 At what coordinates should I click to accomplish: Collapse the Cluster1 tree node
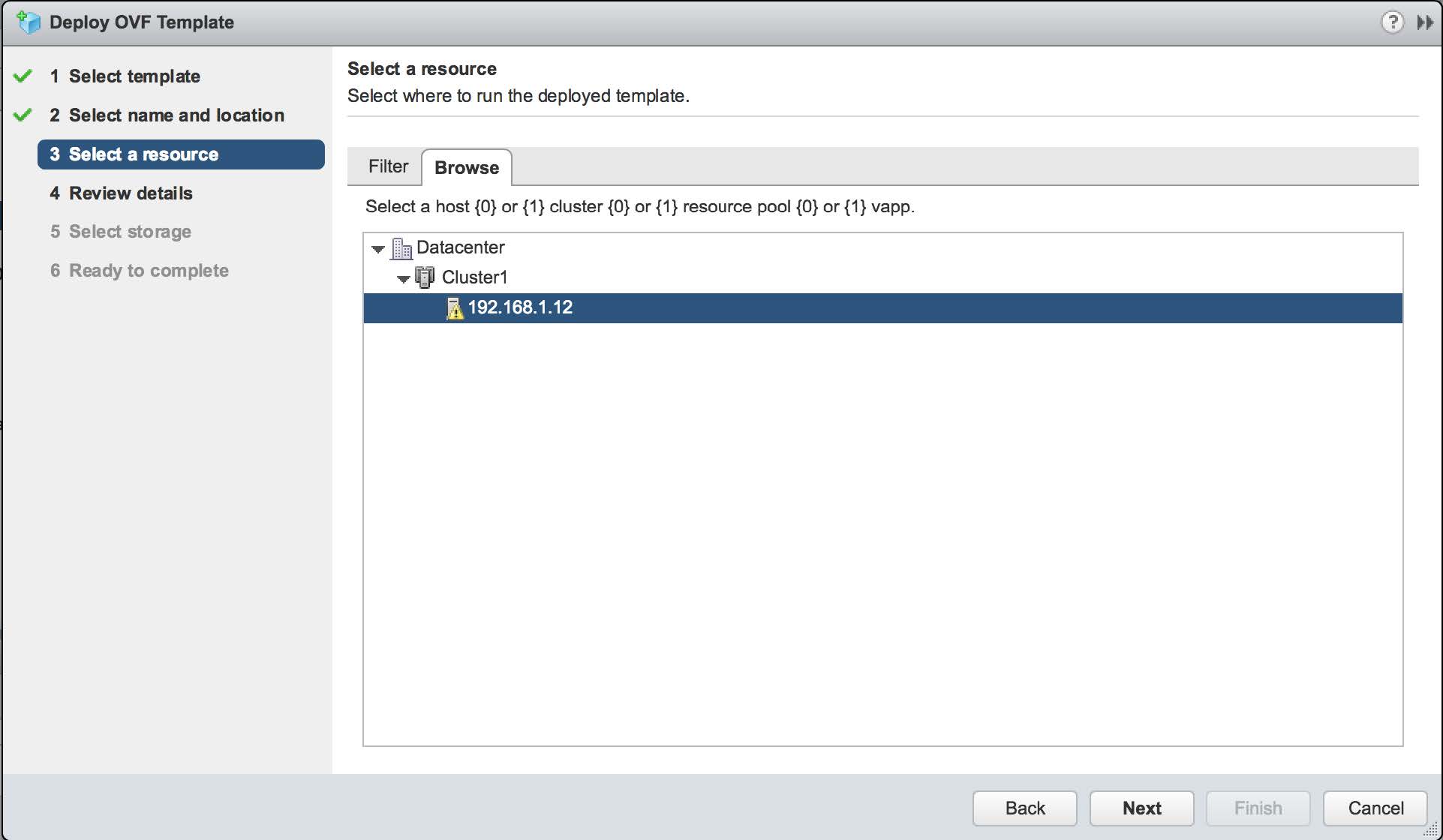click(x=404, y=277)
